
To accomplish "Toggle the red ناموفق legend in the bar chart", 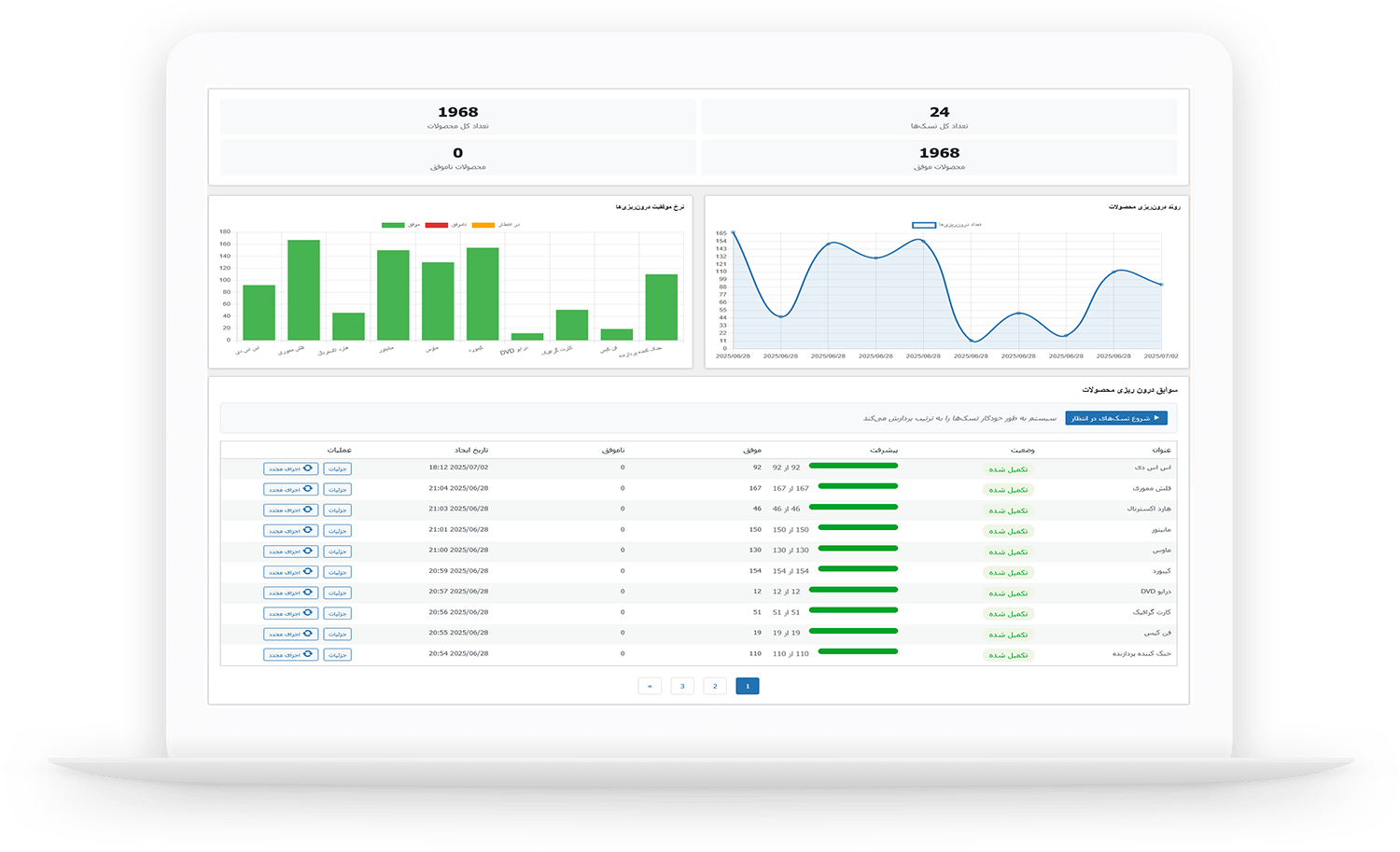I will coord(437,225).
